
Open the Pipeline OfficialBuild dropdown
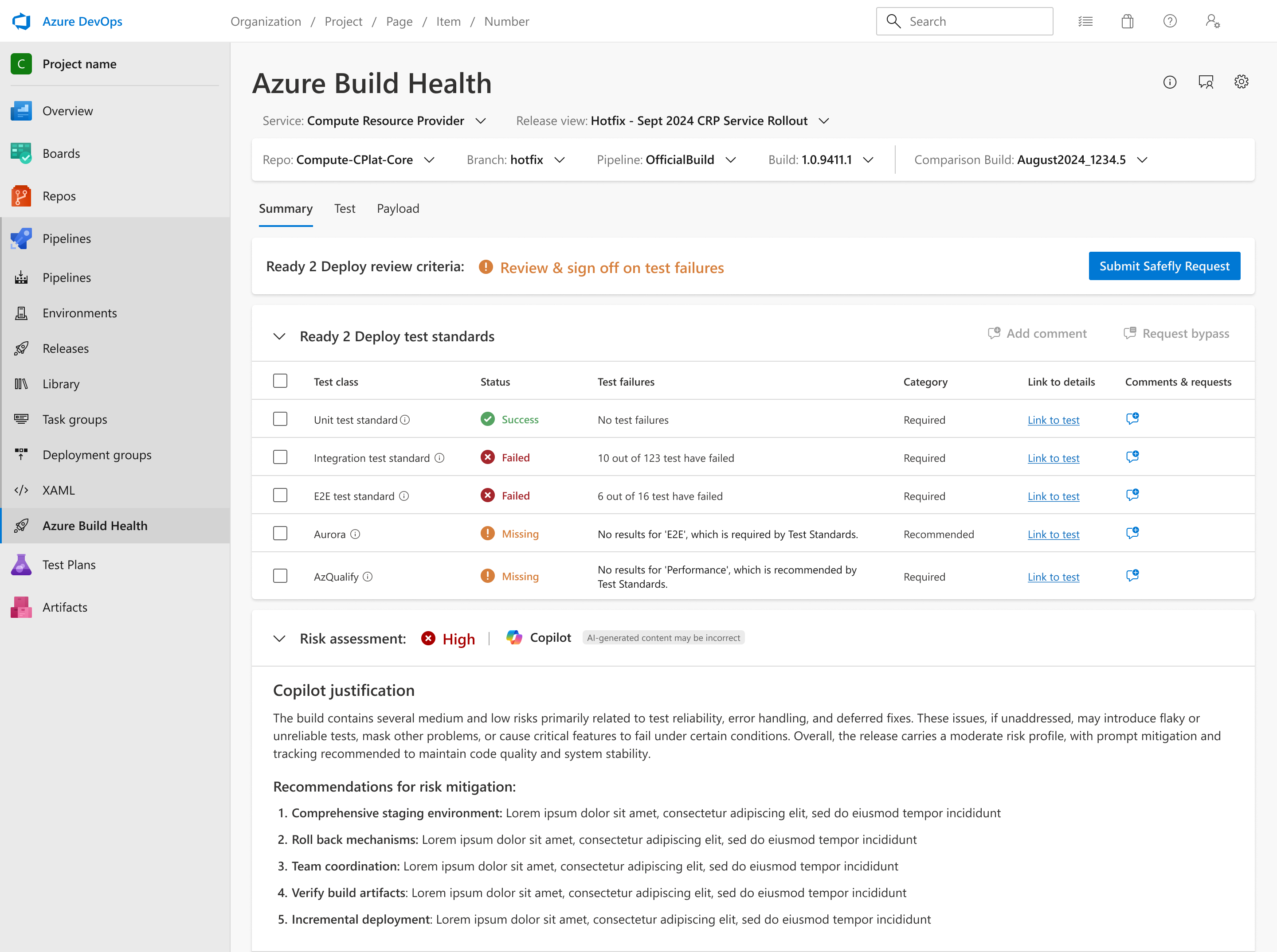[x=667, y=160]
